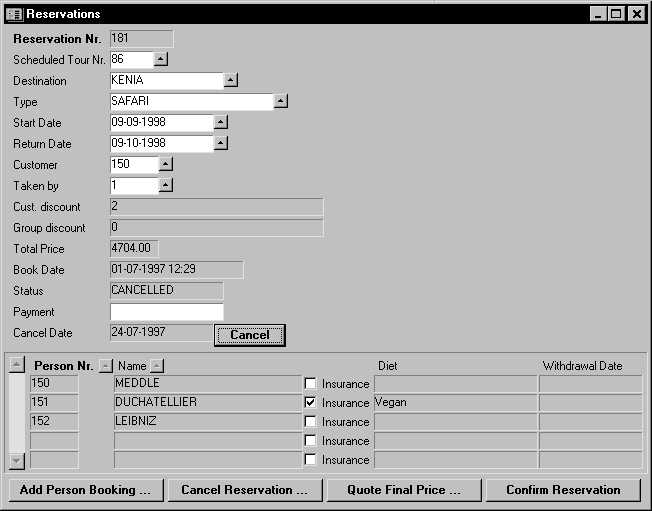The height and width of the screenshot is (511, 652).
Task: Select the LEIBNIZ name cell
Action: pyautogui.click(x=207, y=421)
